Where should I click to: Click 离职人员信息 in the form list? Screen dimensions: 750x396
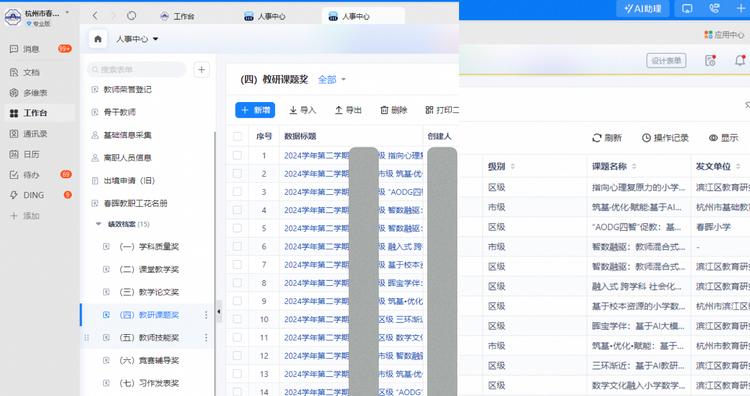[x=127, y=158]
